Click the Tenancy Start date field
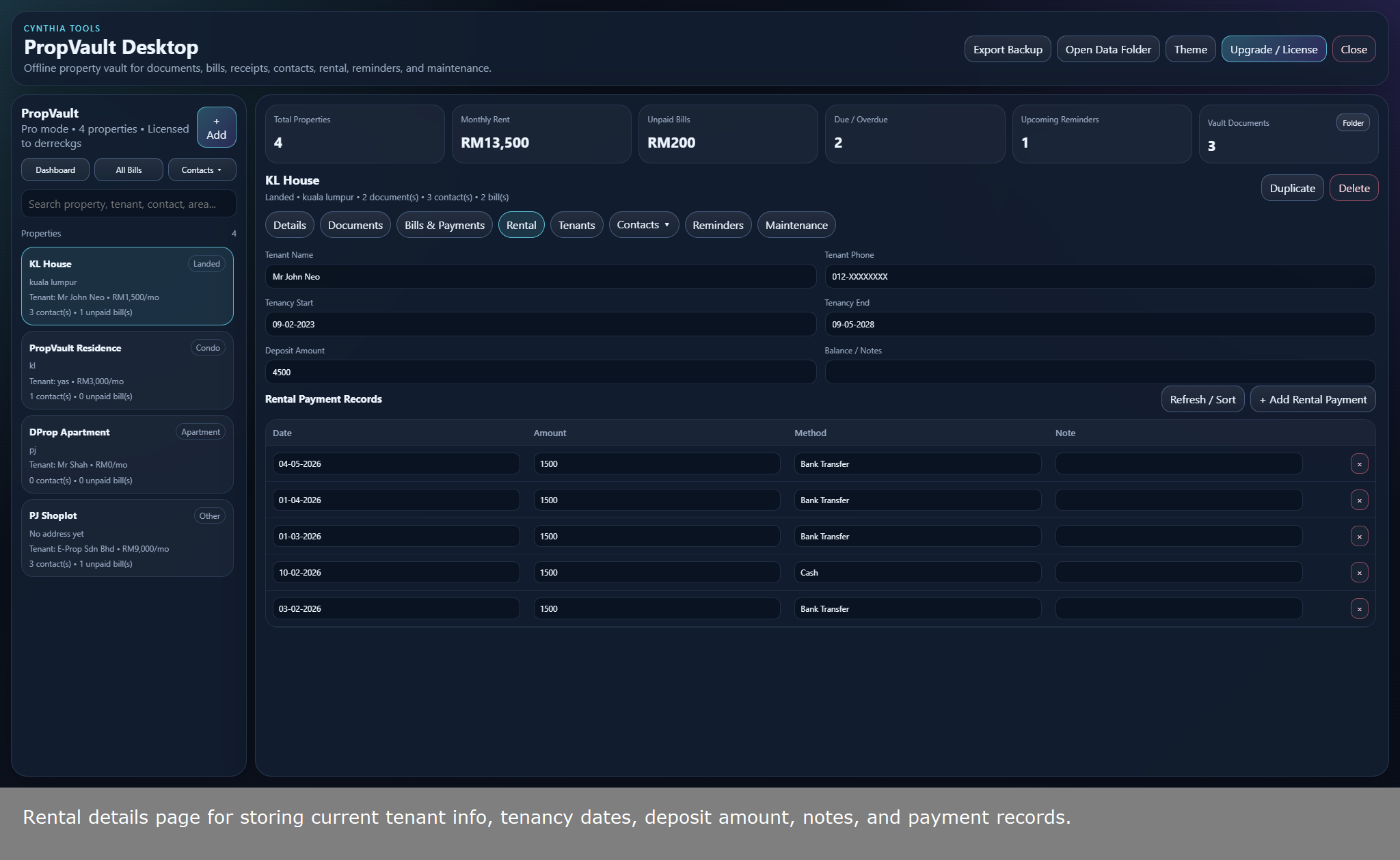The width and height of the screenshot is (1400, 860). tap(540, 324)
